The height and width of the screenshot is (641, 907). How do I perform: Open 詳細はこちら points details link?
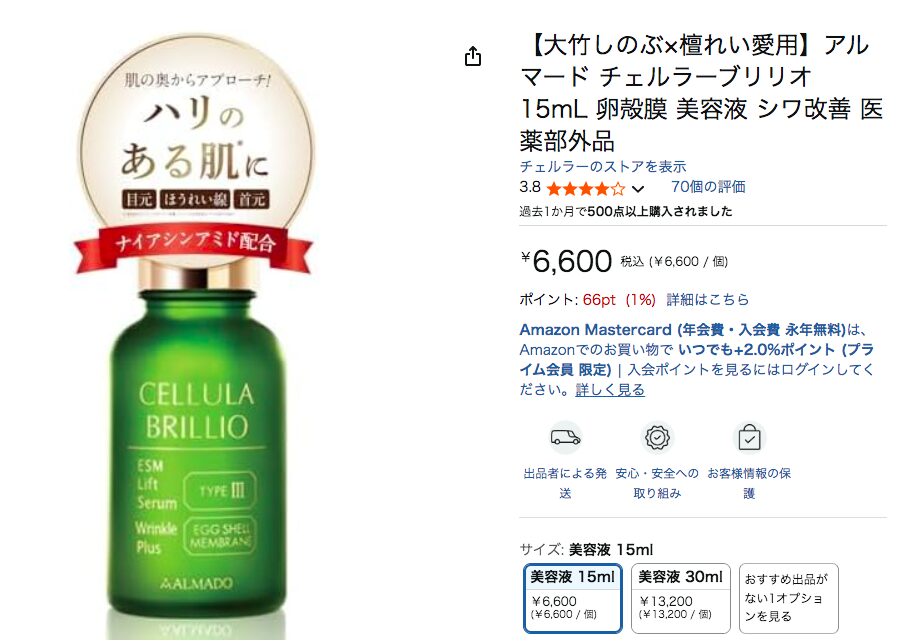click(707, 299)
